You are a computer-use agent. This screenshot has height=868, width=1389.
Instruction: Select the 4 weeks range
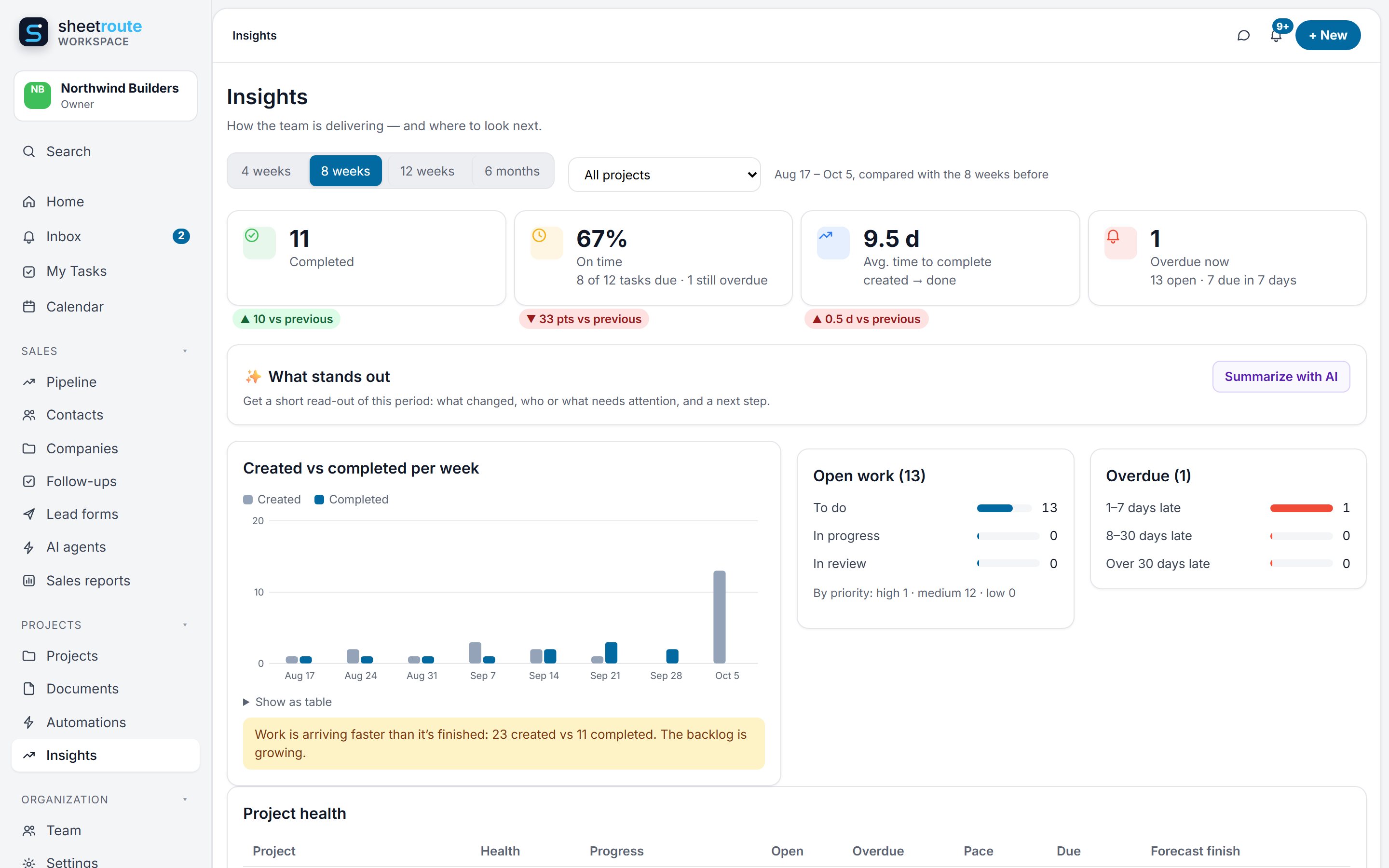(266, 171)
